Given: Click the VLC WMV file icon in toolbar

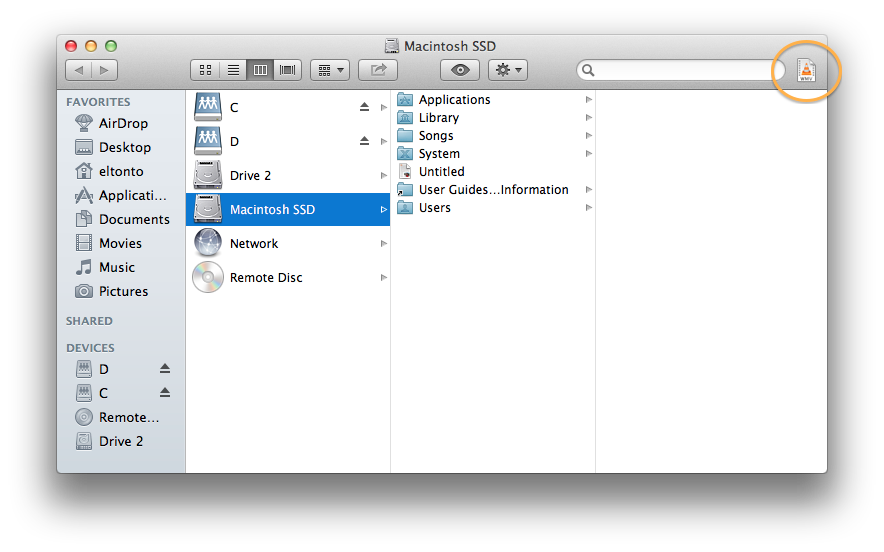Looking at the screenshot, I should click(x=806, y=70).
